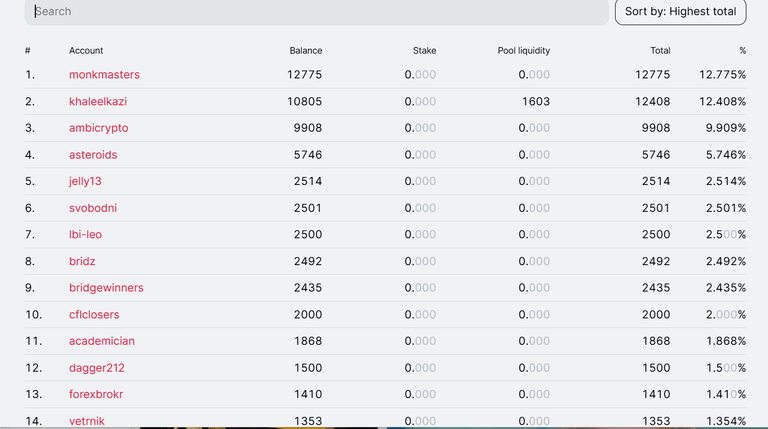This screenshot has width=768, height=429.
Task: Select the ambicrypto account
Action: click(98, 128)
